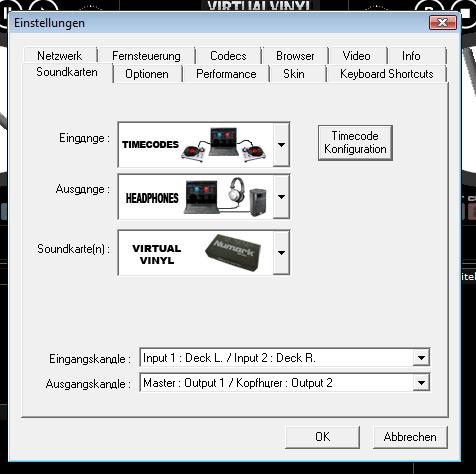Switch to the Fernsteuerung tab
The width and height of the screenshot is (476, 474).
[146, 56]
